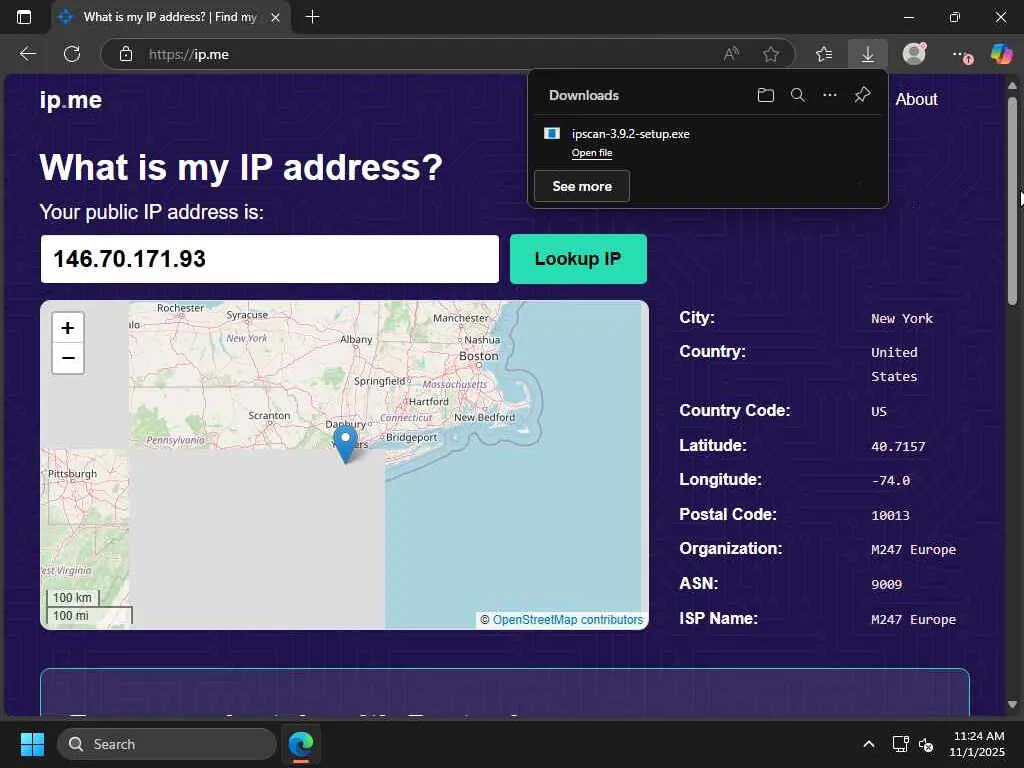The image size is (1024, 768).
Task: Click the muted volume tray icon
Action: [926, 744]
